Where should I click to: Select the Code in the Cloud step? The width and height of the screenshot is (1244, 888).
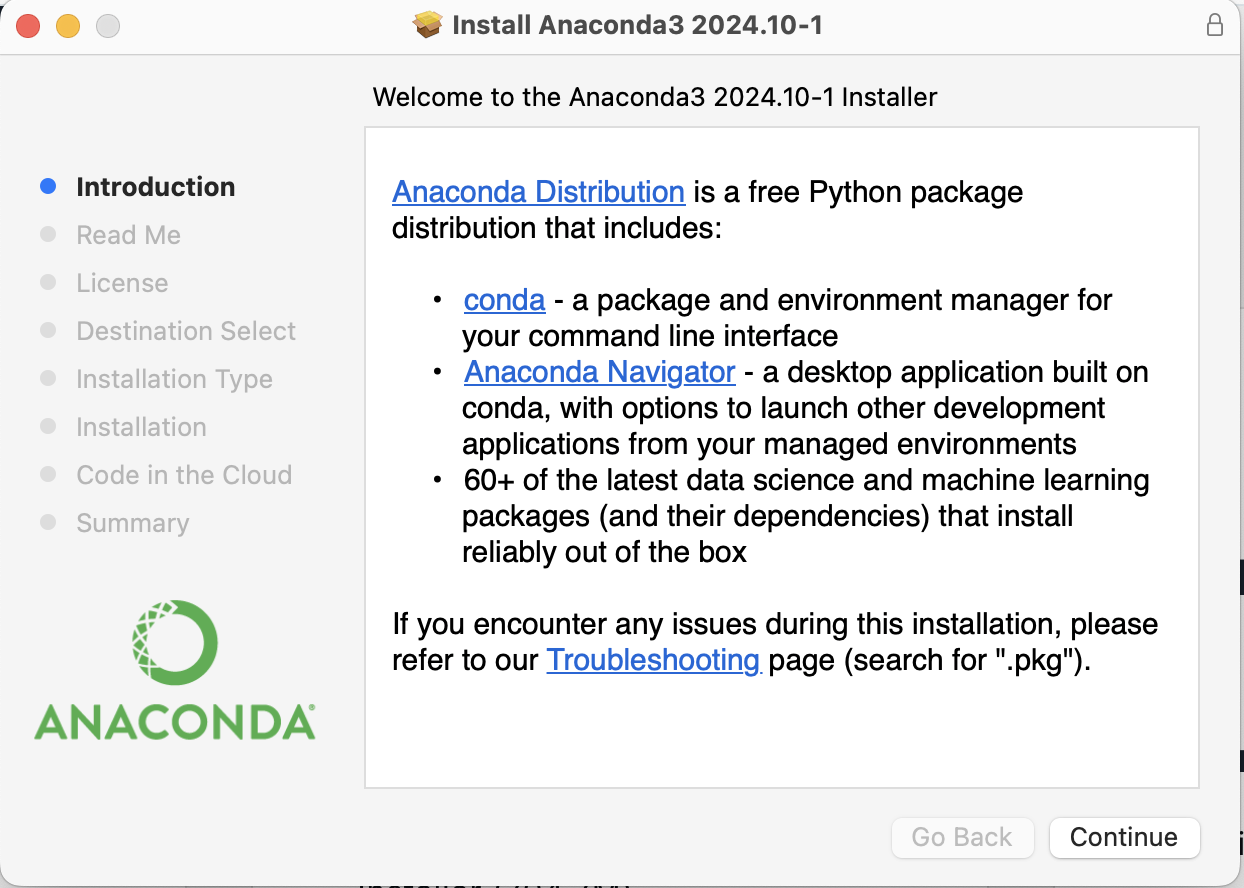184,475
